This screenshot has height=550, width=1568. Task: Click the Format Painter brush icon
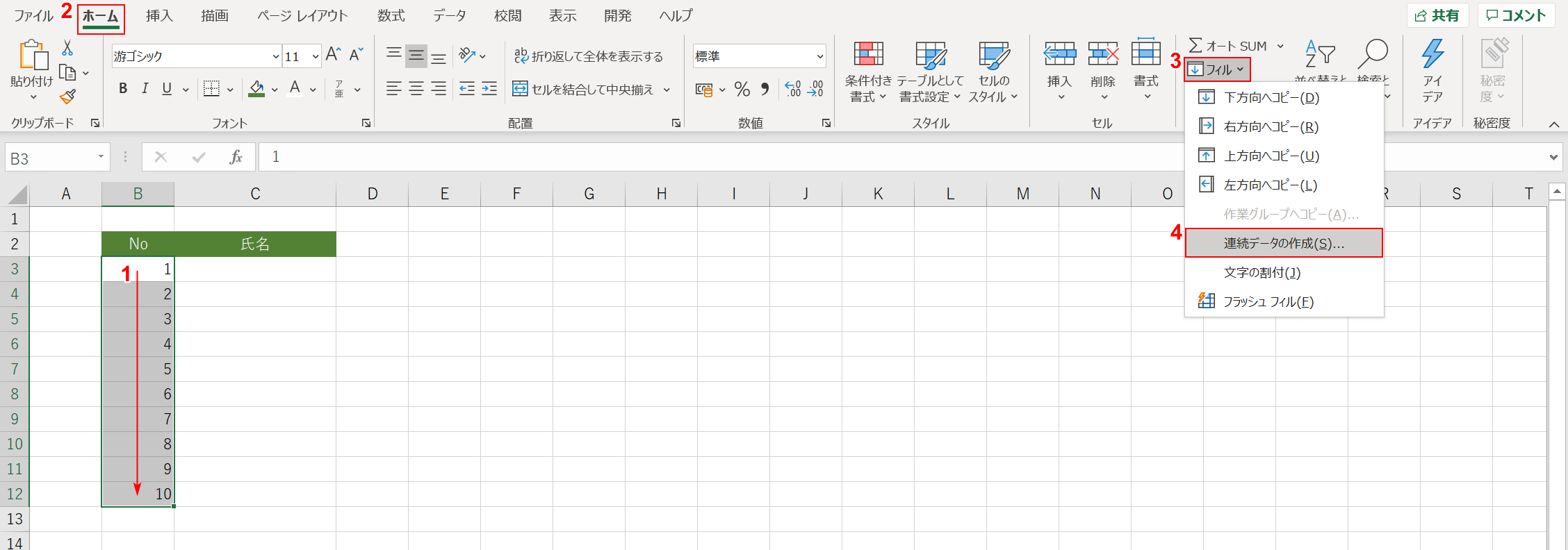click(67, 97)
